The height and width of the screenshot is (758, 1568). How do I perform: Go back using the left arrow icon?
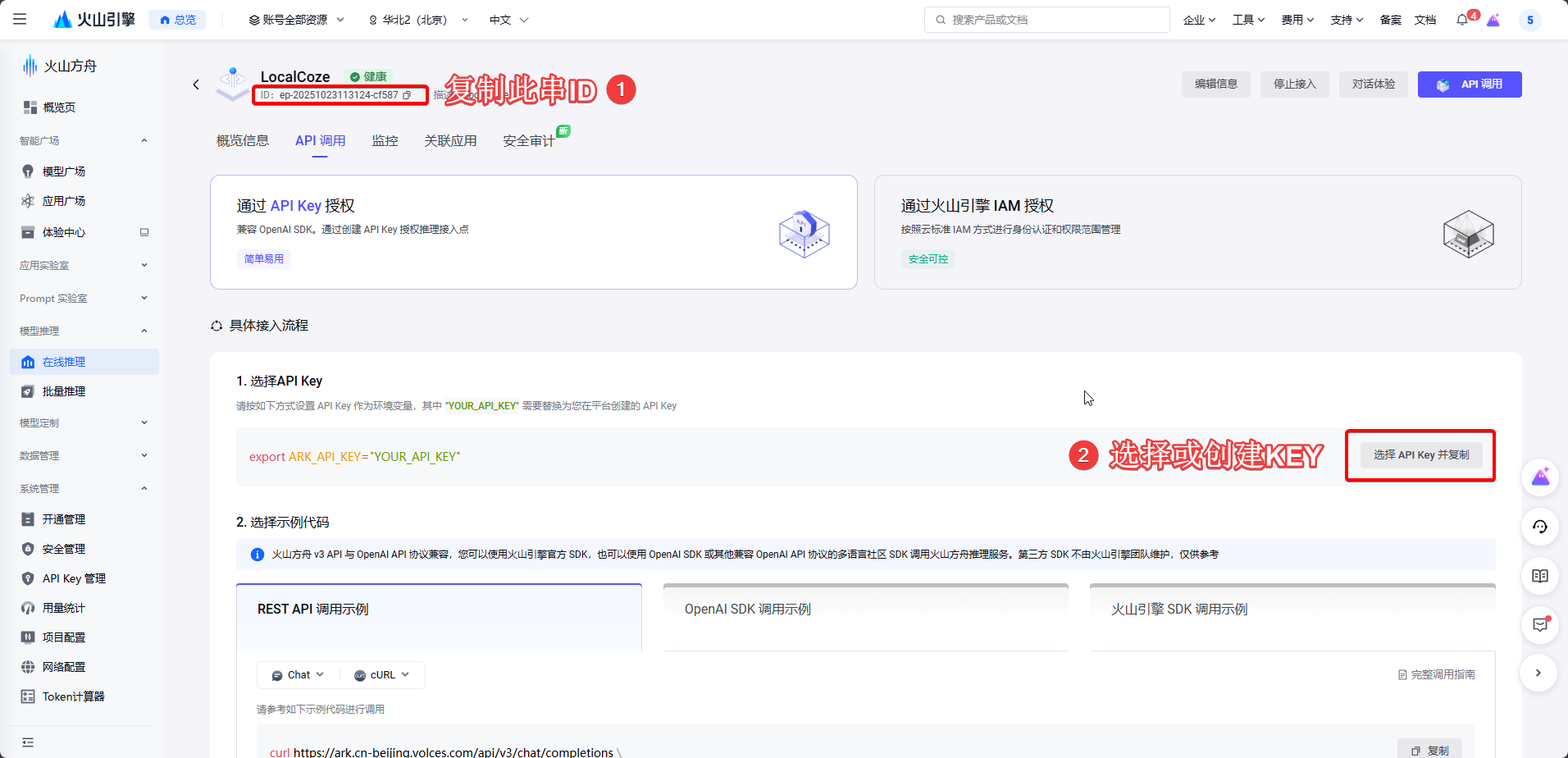point(196,84)
